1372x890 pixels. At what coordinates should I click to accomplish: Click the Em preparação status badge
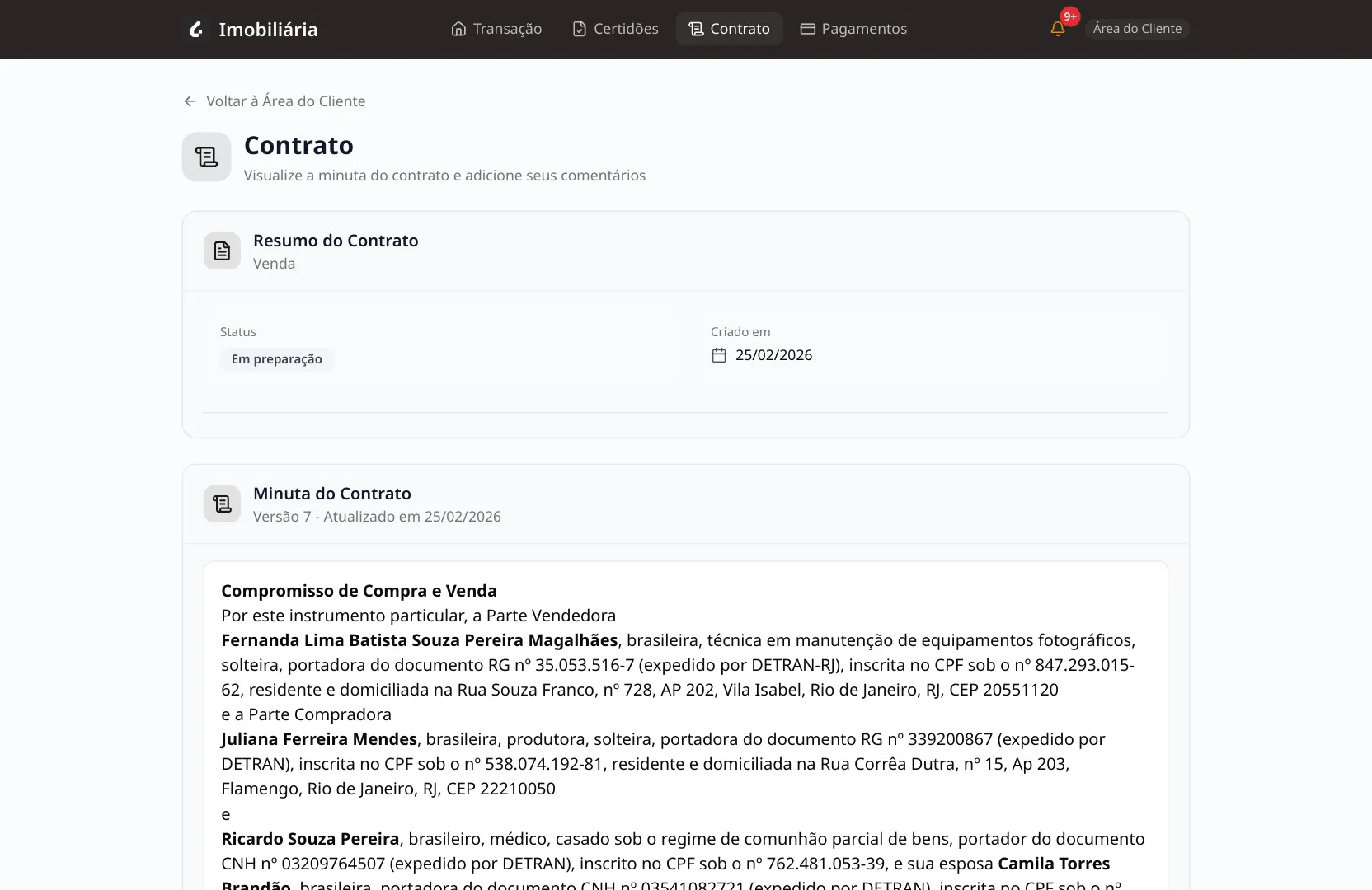pyautogui.click(x=276, y=359)
